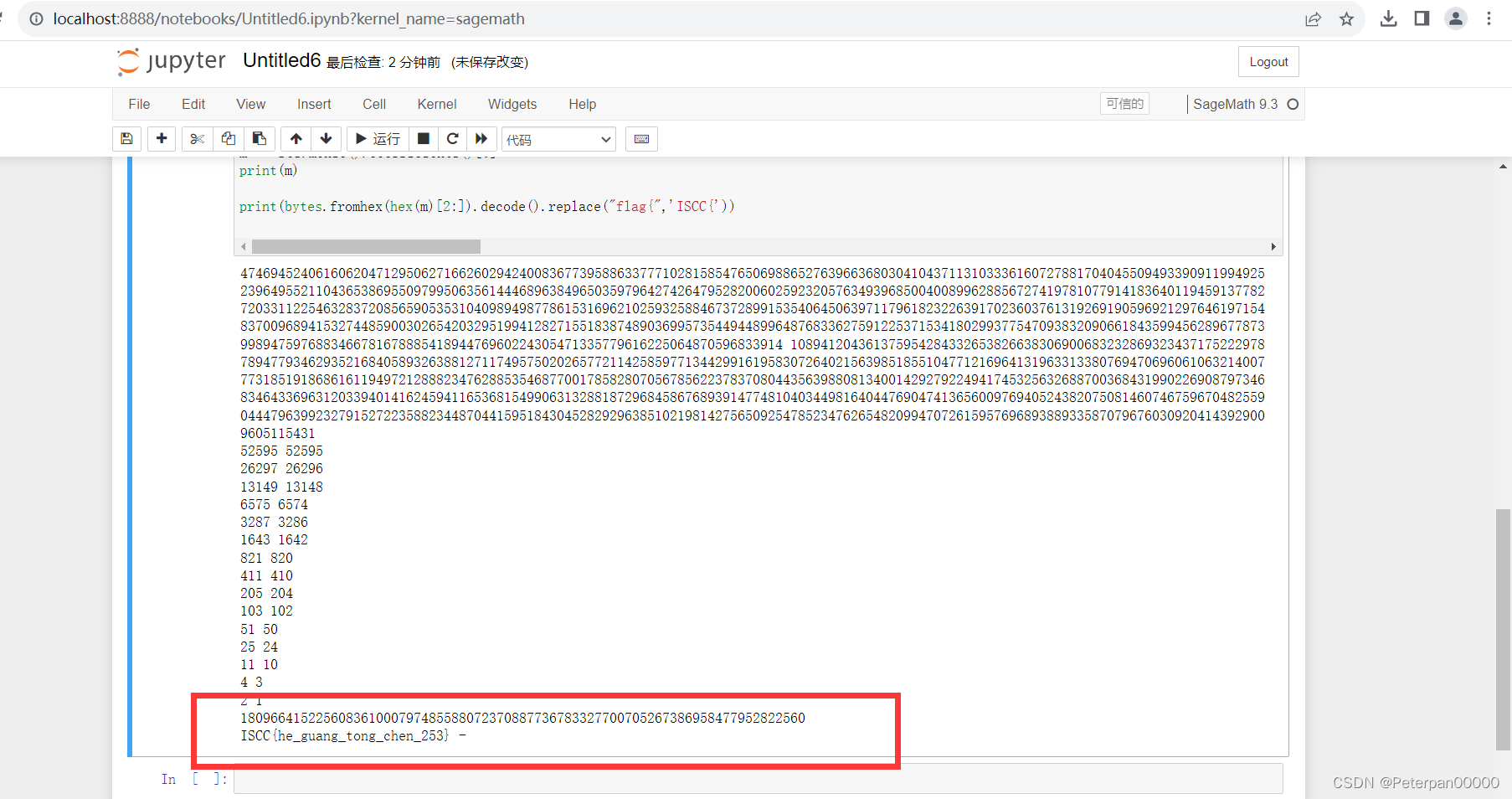This screenshot has height=799, width=1512.
Task: View site information icon in address bar
Action: (x=36, y=18)
